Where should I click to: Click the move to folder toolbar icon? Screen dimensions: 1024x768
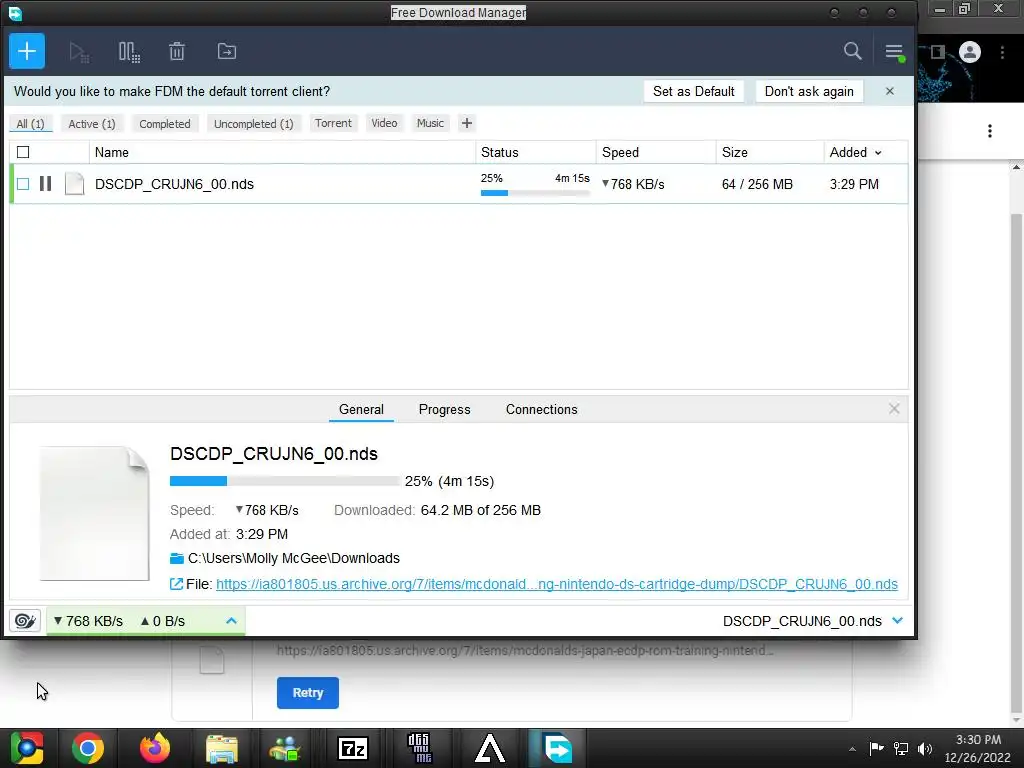[x=227, y=52]
